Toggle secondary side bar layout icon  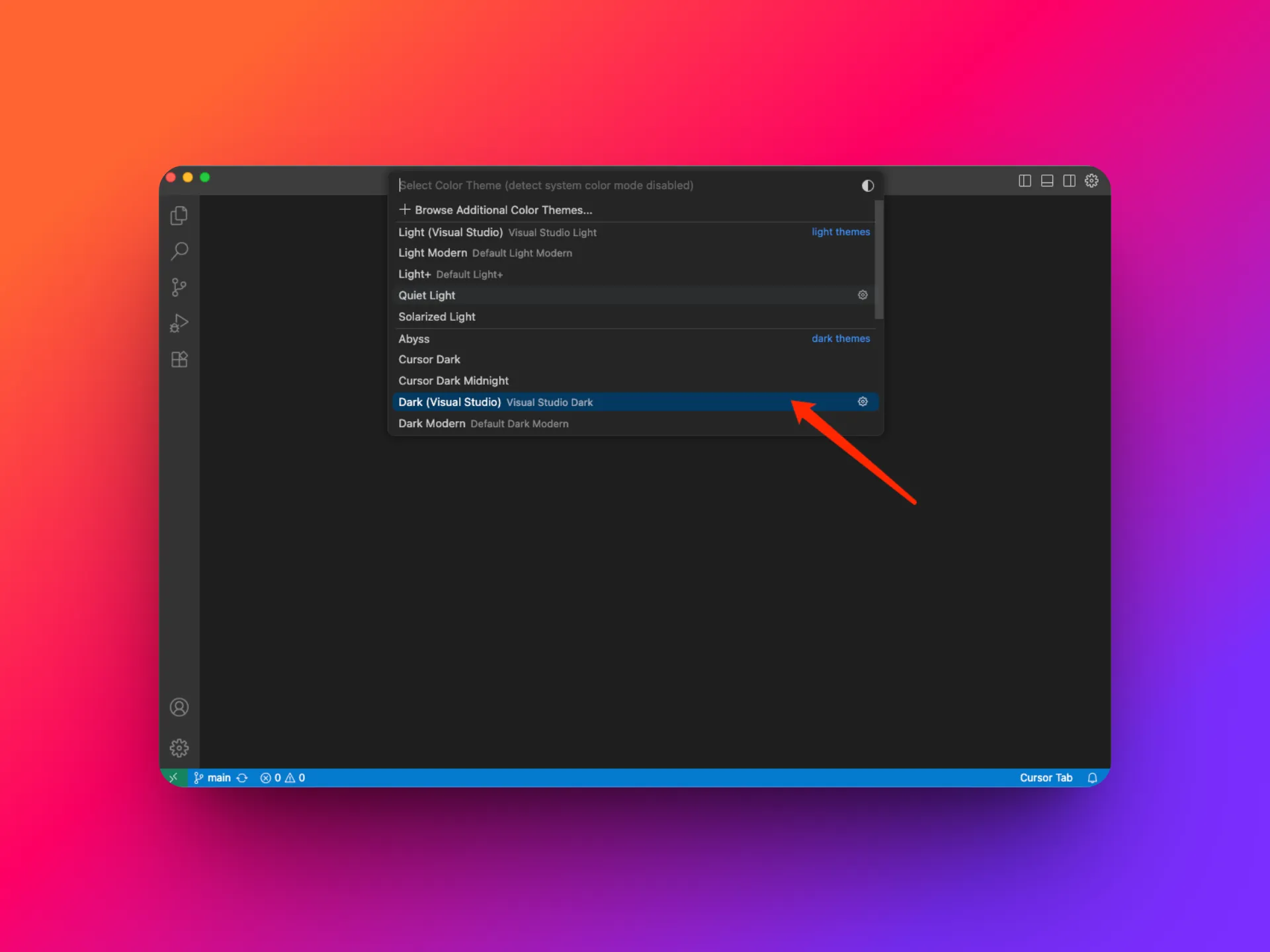point(1069,180)
